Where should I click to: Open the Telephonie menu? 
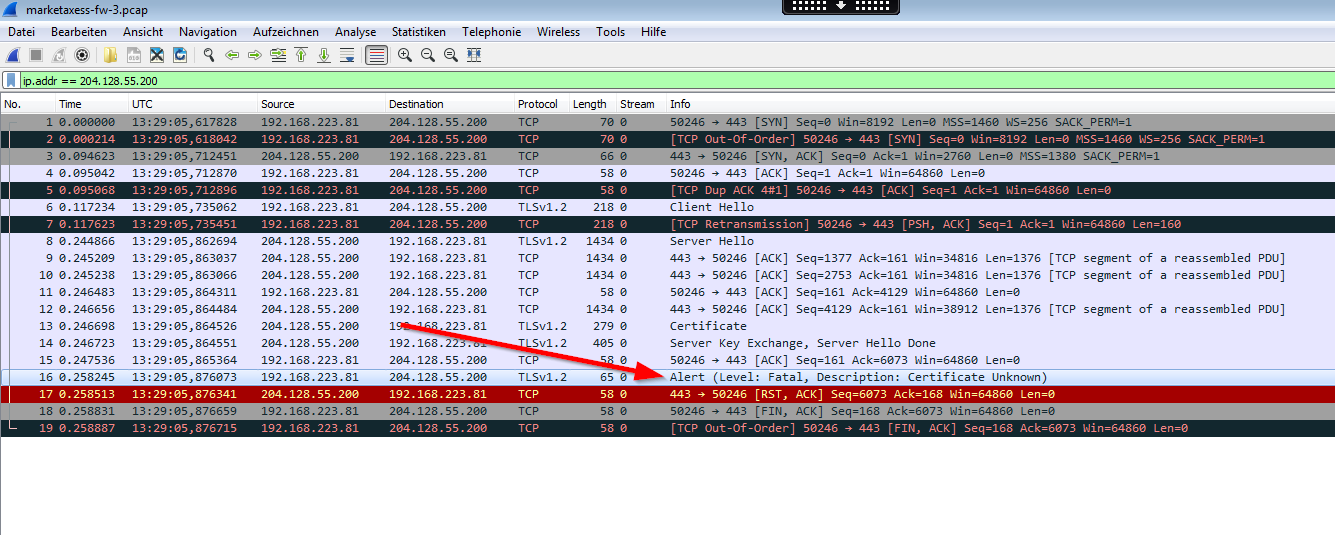click(492, 32)
